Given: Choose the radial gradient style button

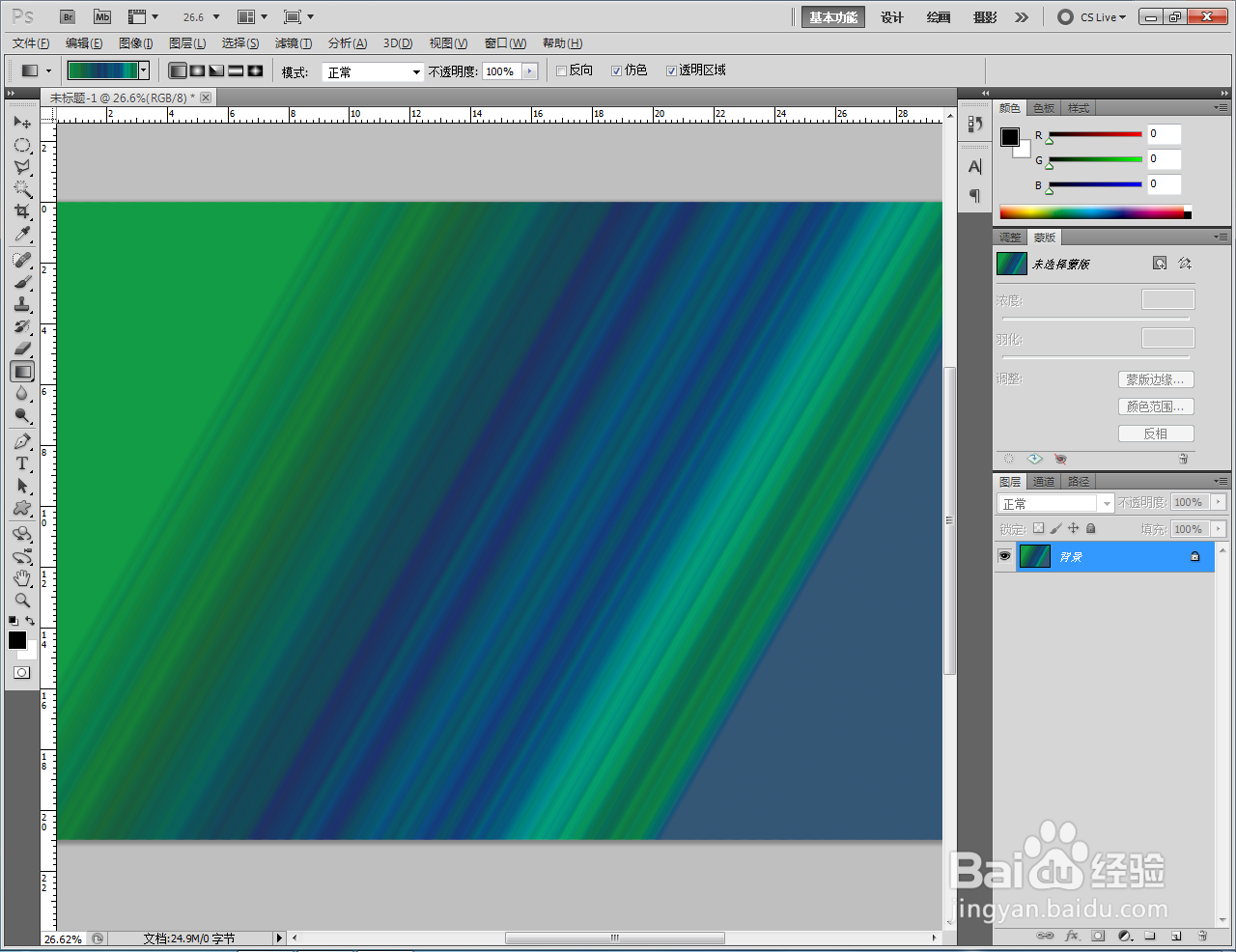Looking at the screenshot, I should pos(197,70).
